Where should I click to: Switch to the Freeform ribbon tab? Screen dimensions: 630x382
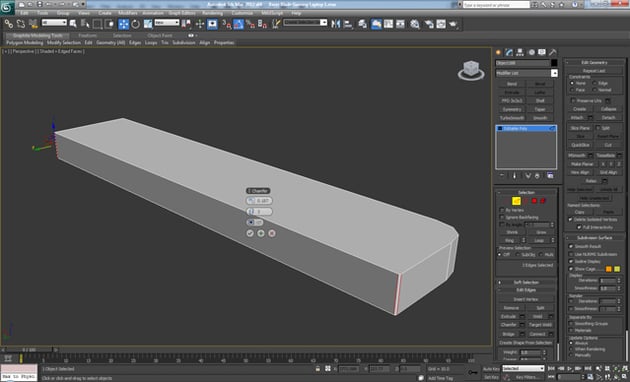click(x=88, y=35)
